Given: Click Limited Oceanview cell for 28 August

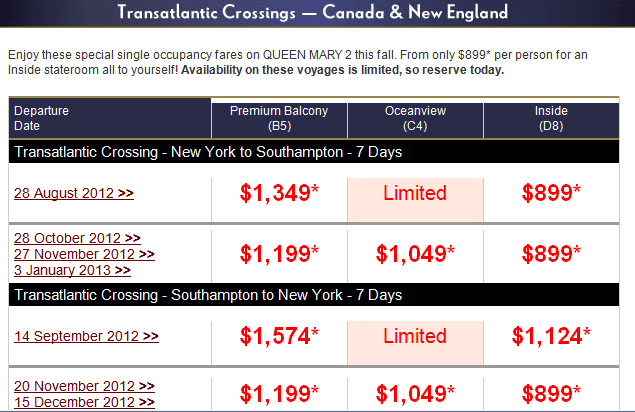Looking at the screenshot, I should pyautogui.click(x=415, y=193).
